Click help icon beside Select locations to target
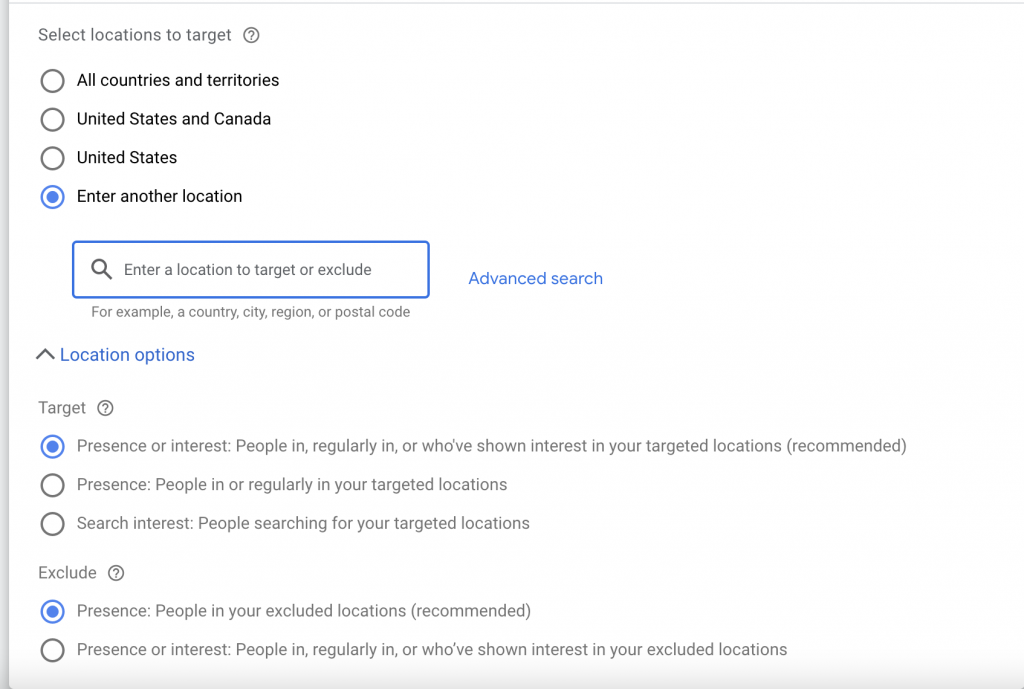 (252, 35)
